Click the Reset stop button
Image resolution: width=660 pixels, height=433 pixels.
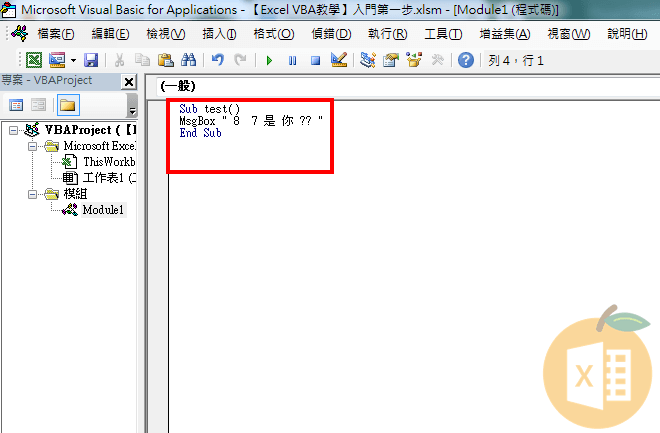click(315, 60)
